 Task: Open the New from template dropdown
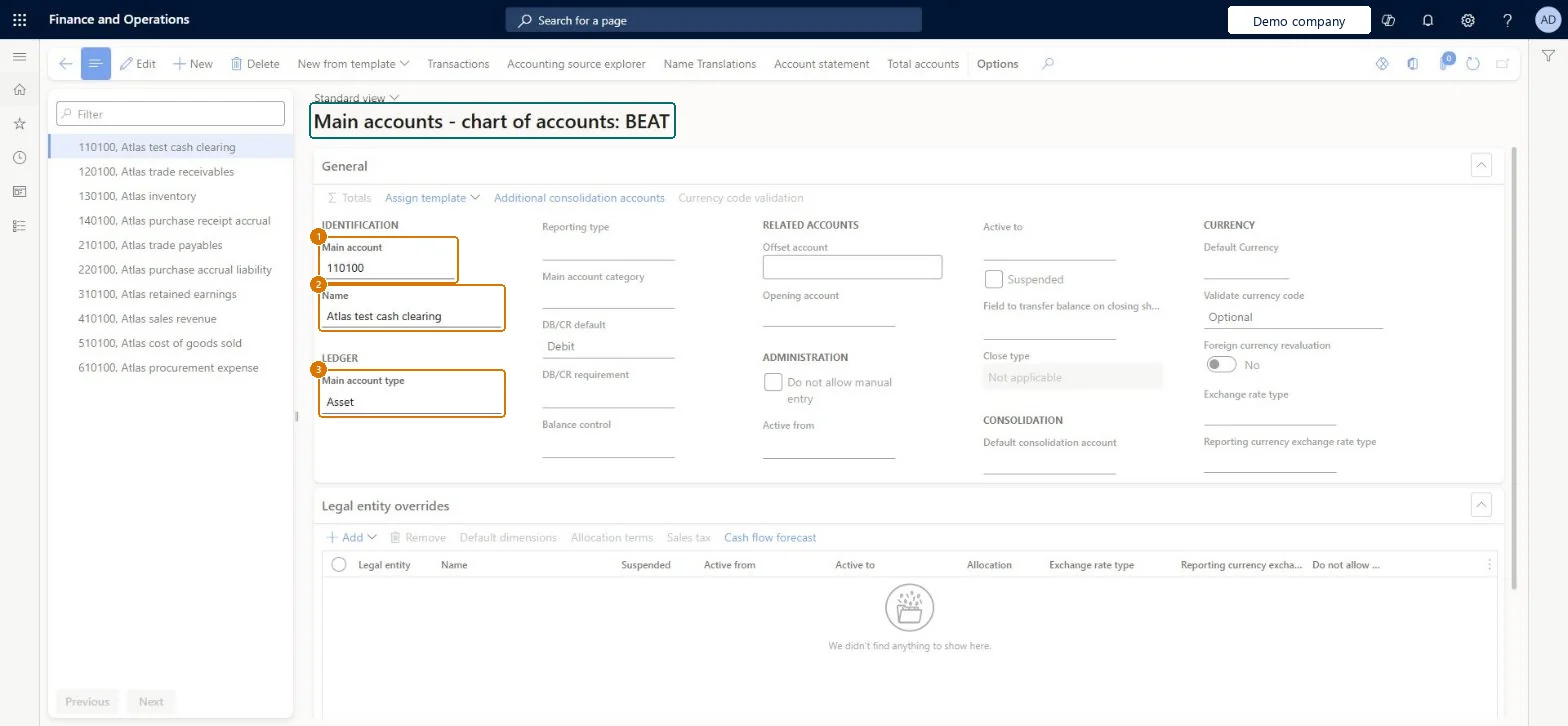click(x=354, y=63)
